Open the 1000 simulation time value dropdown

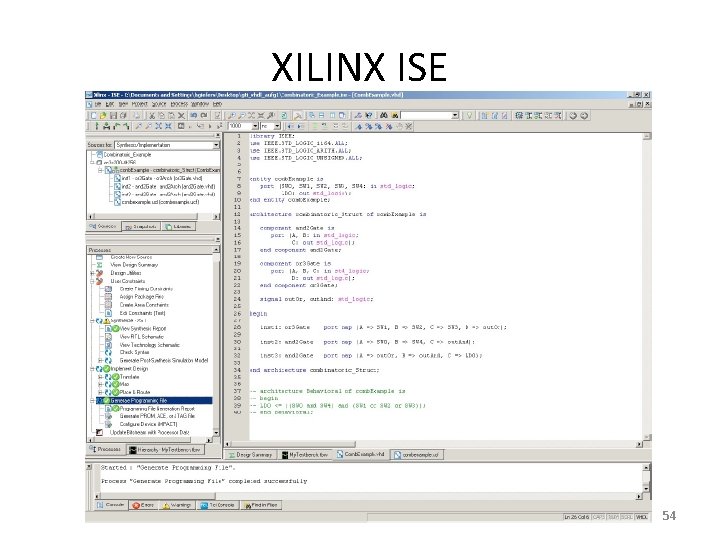click(255, 126)
